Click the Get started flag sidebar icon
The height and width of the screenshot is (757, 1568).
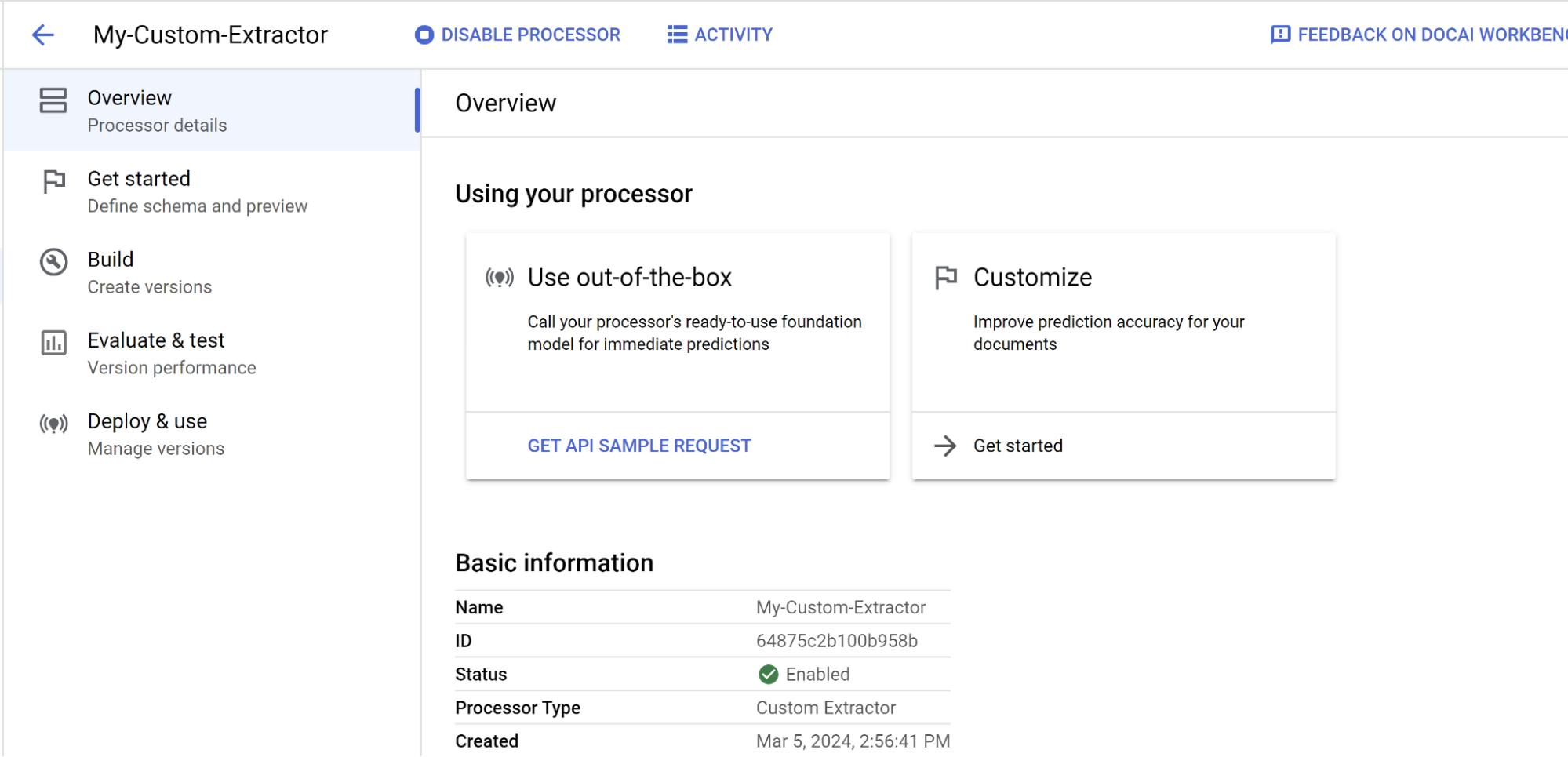(x=53, y=181)
